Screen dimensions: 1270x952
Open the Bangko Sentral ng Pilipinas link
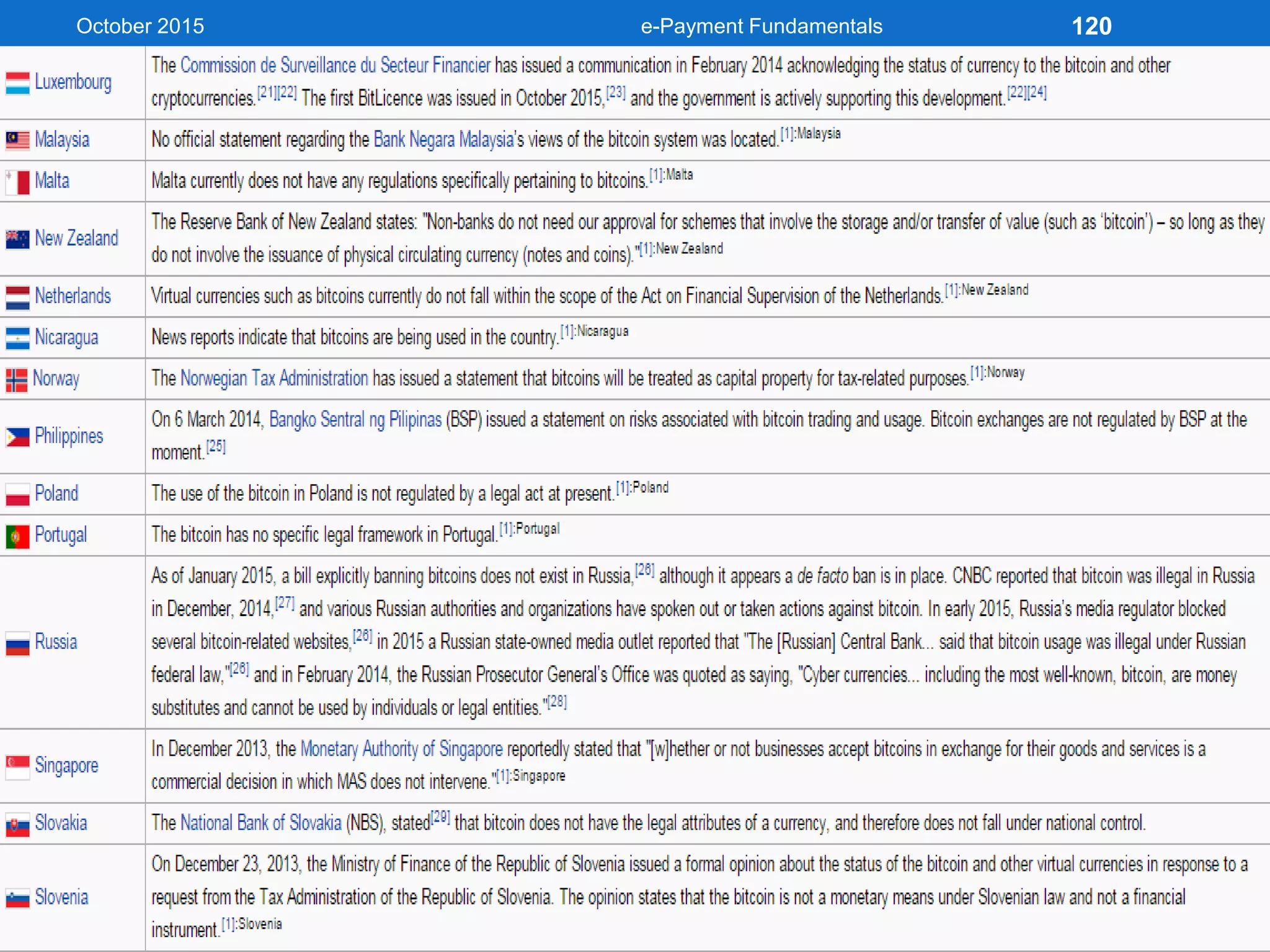(x=355, y=420)
